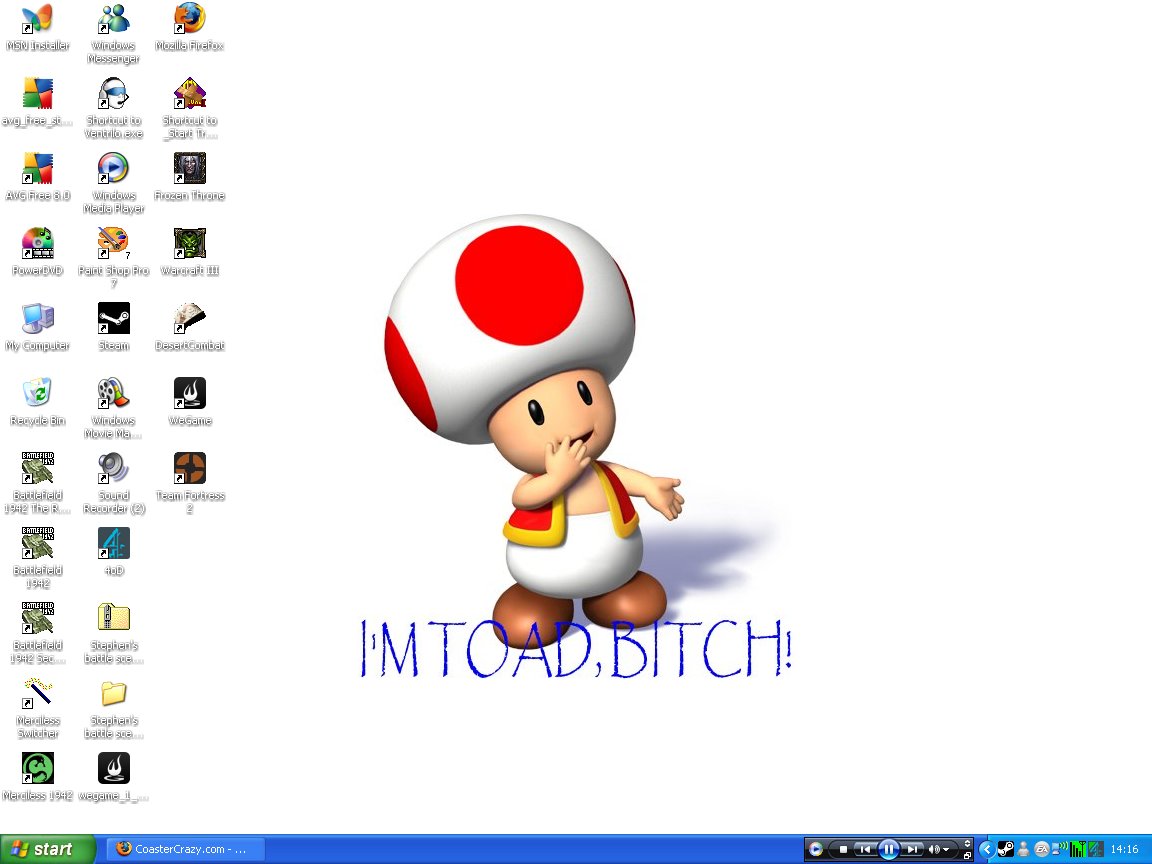This screenshot has height=864, width=1152.
Task: Open Stephen's battle sce... plain yellow folder
Action: click(113, 708)
